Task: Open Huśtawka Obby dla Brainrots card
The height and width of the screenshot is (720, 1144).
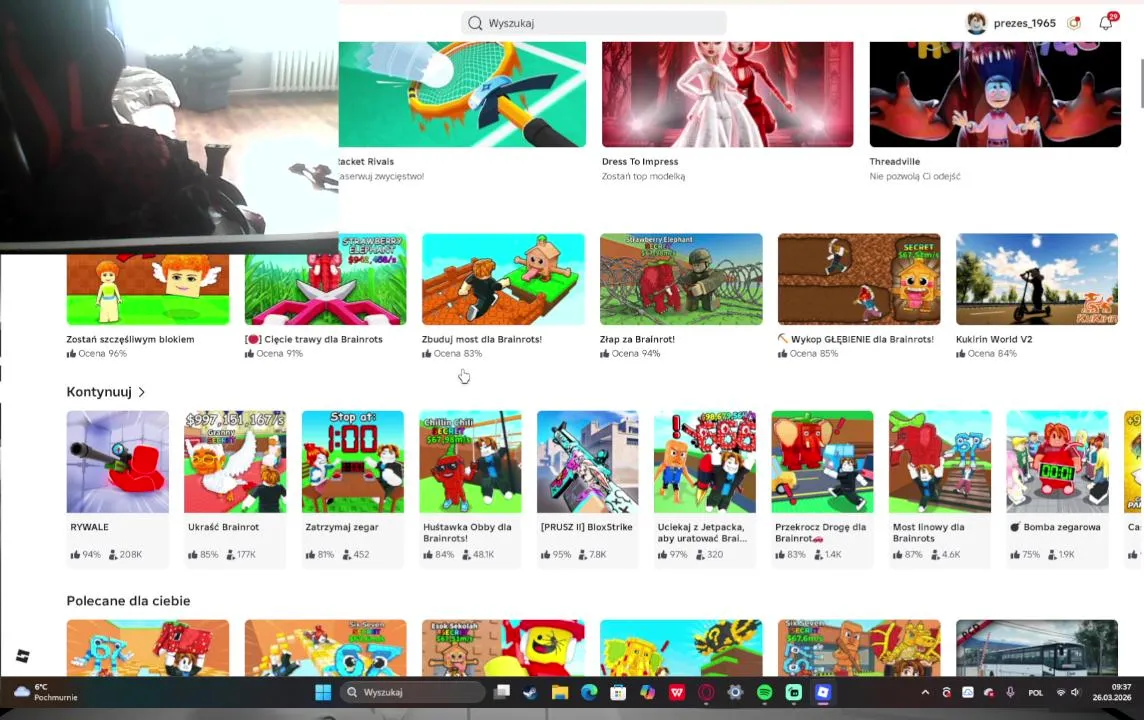Action: pos(471,489)
